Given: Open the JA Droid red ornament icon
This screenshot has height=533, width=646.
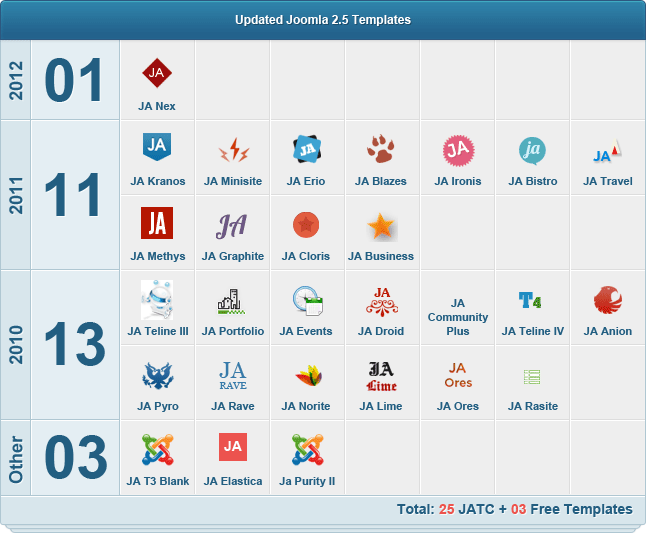Looking at the screenshot, I should point(382,302).
